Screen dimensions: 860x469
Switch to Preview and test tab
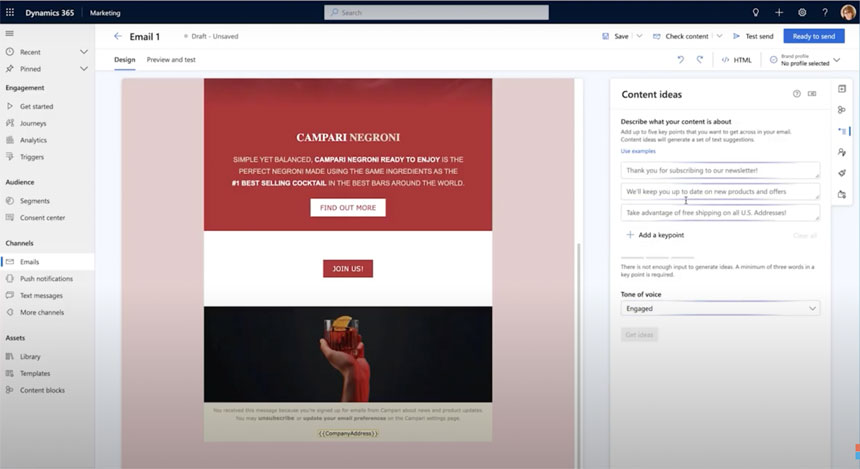[x=171, y=60]
